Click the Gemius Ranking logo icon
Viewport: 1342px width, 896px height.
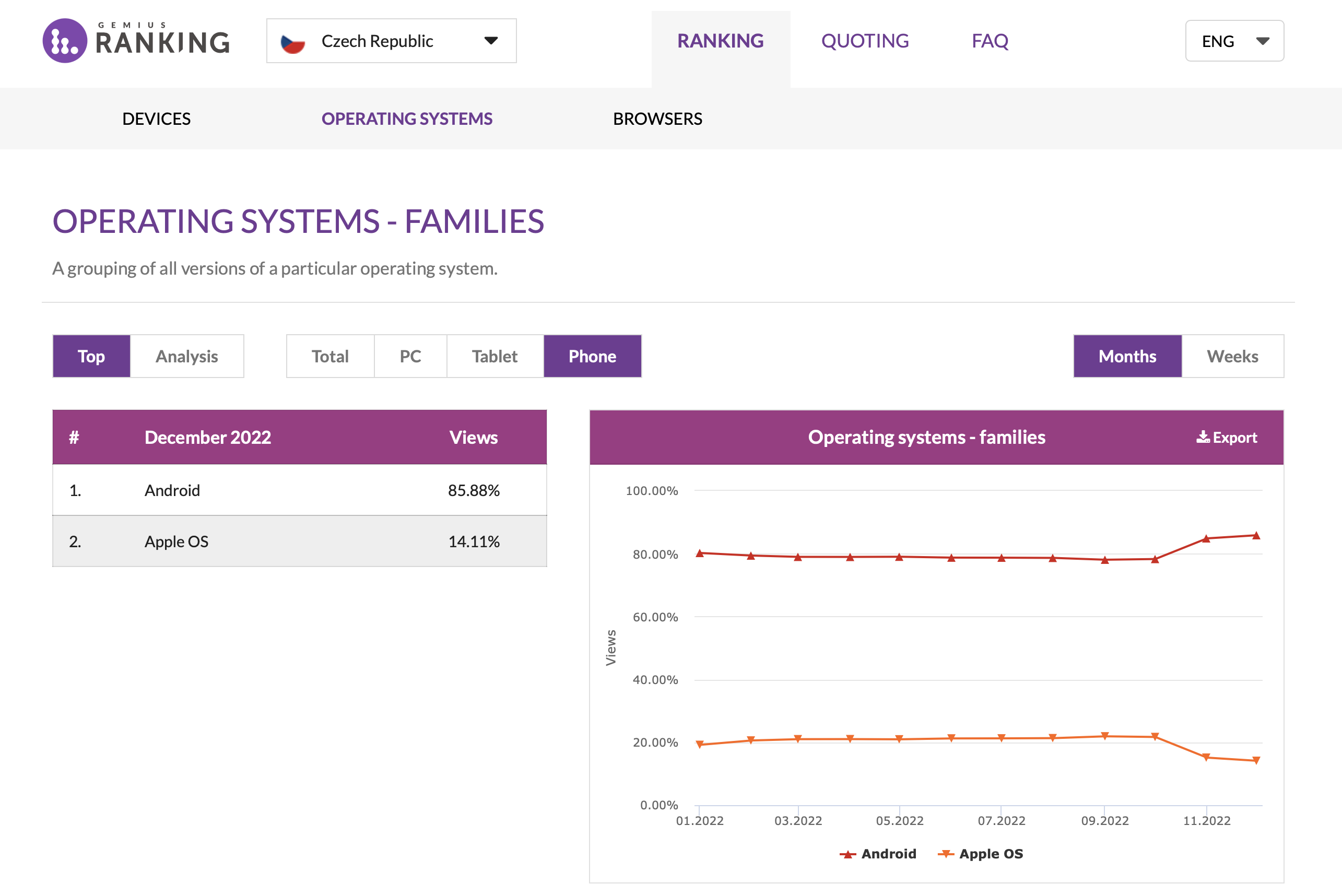(x=65, y=41)
